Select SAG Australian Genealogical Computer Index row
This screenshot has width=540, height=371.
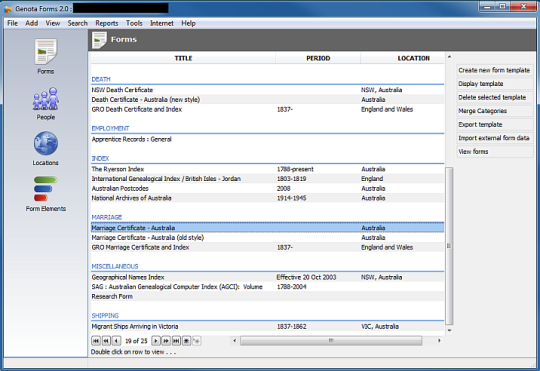pyautogui.click(x=267, y=287)
